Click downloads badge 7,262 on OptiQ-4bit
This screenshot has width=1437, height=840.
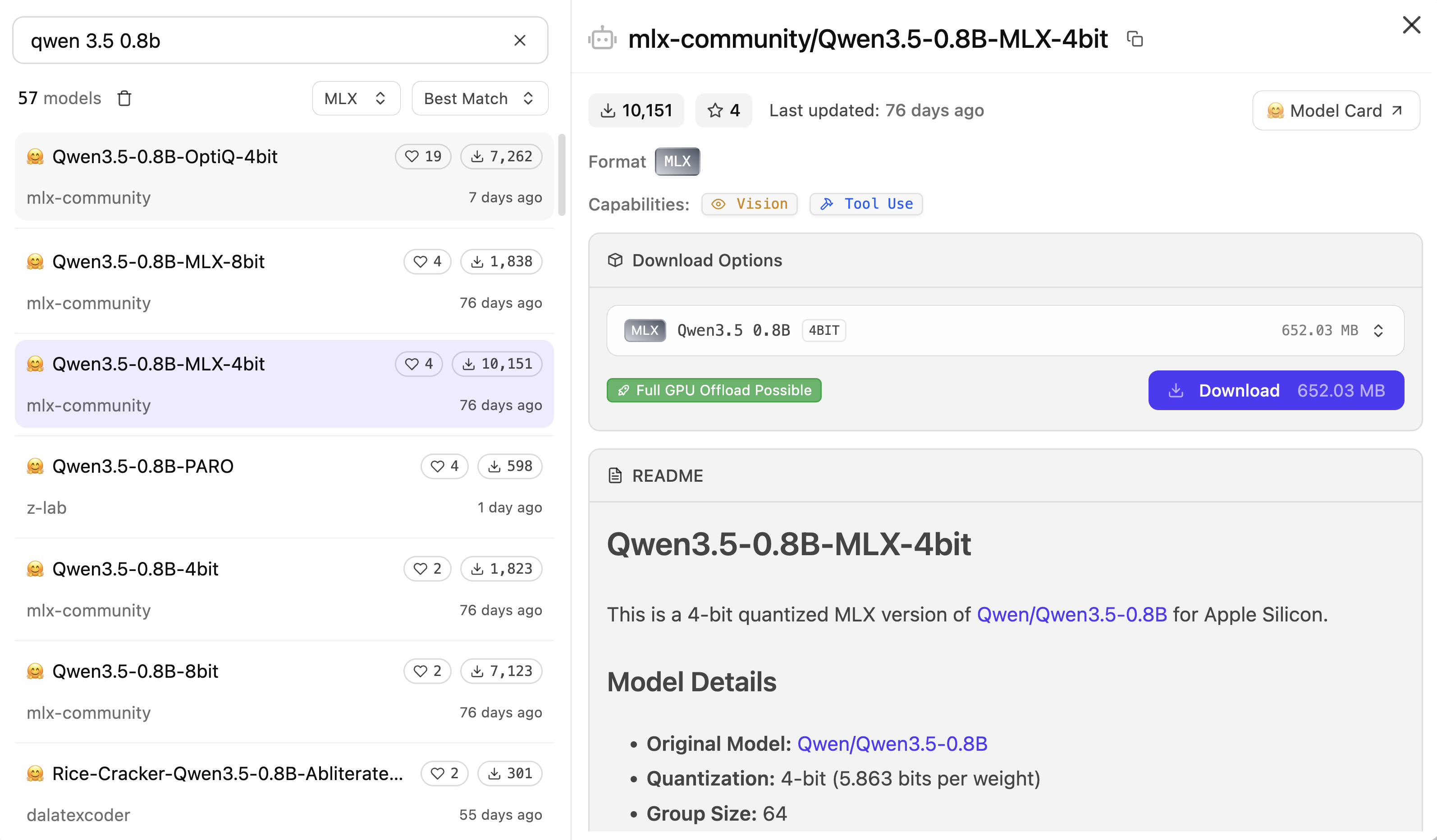coord(501,156)
